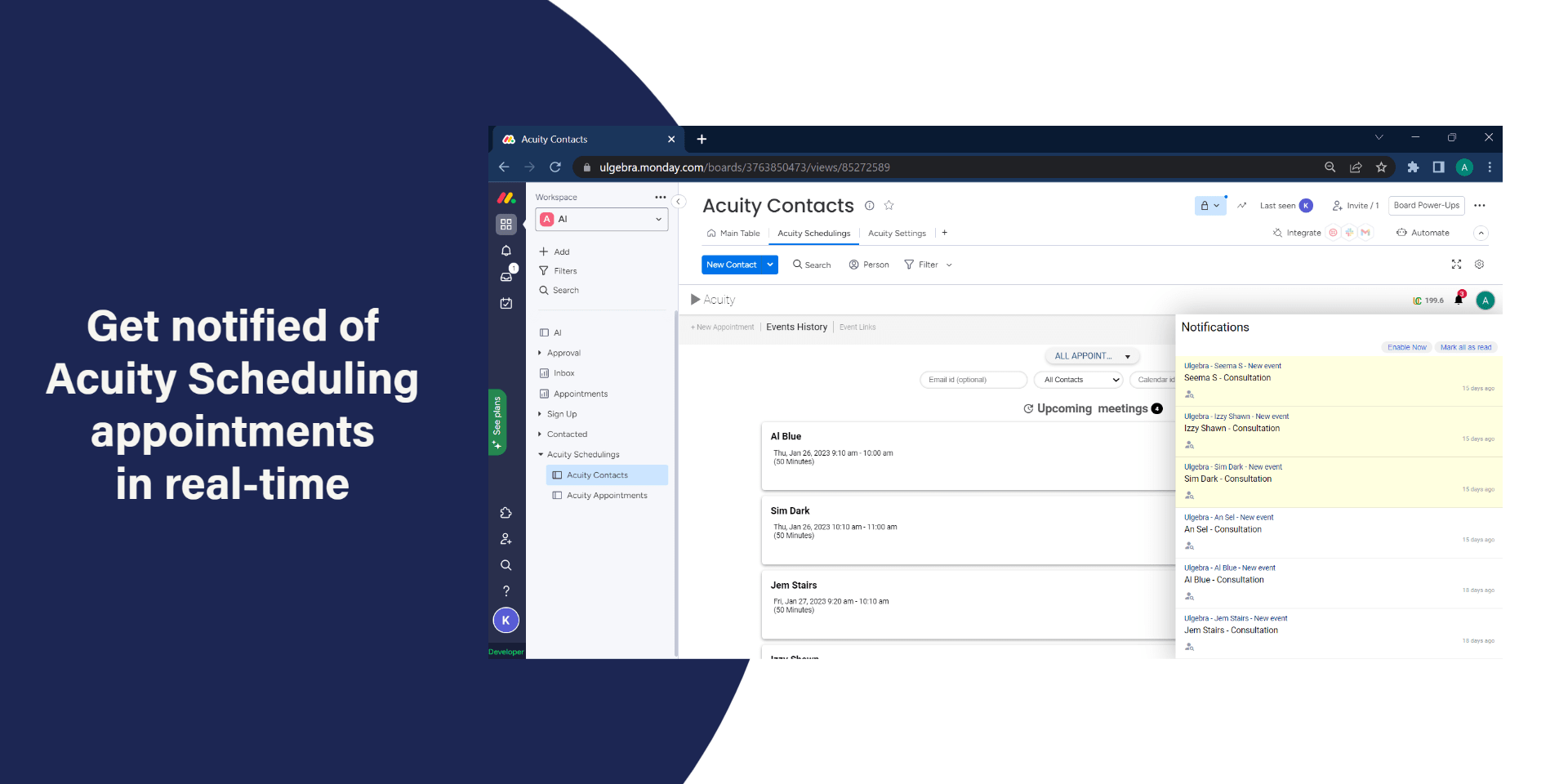Viewport: 1568px width, 784px height.
Task: Expand the Approval folder
Action: [540, 354]
